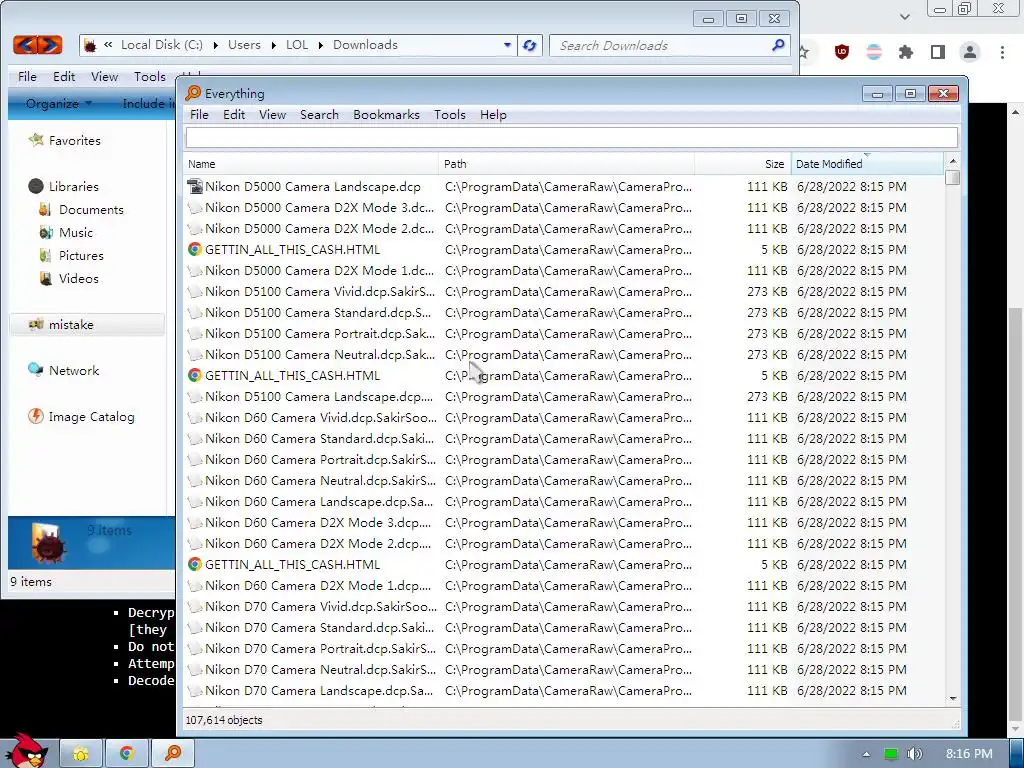
Task: Expand Explorer address bar history dropdown
Action: coord(507,45)
